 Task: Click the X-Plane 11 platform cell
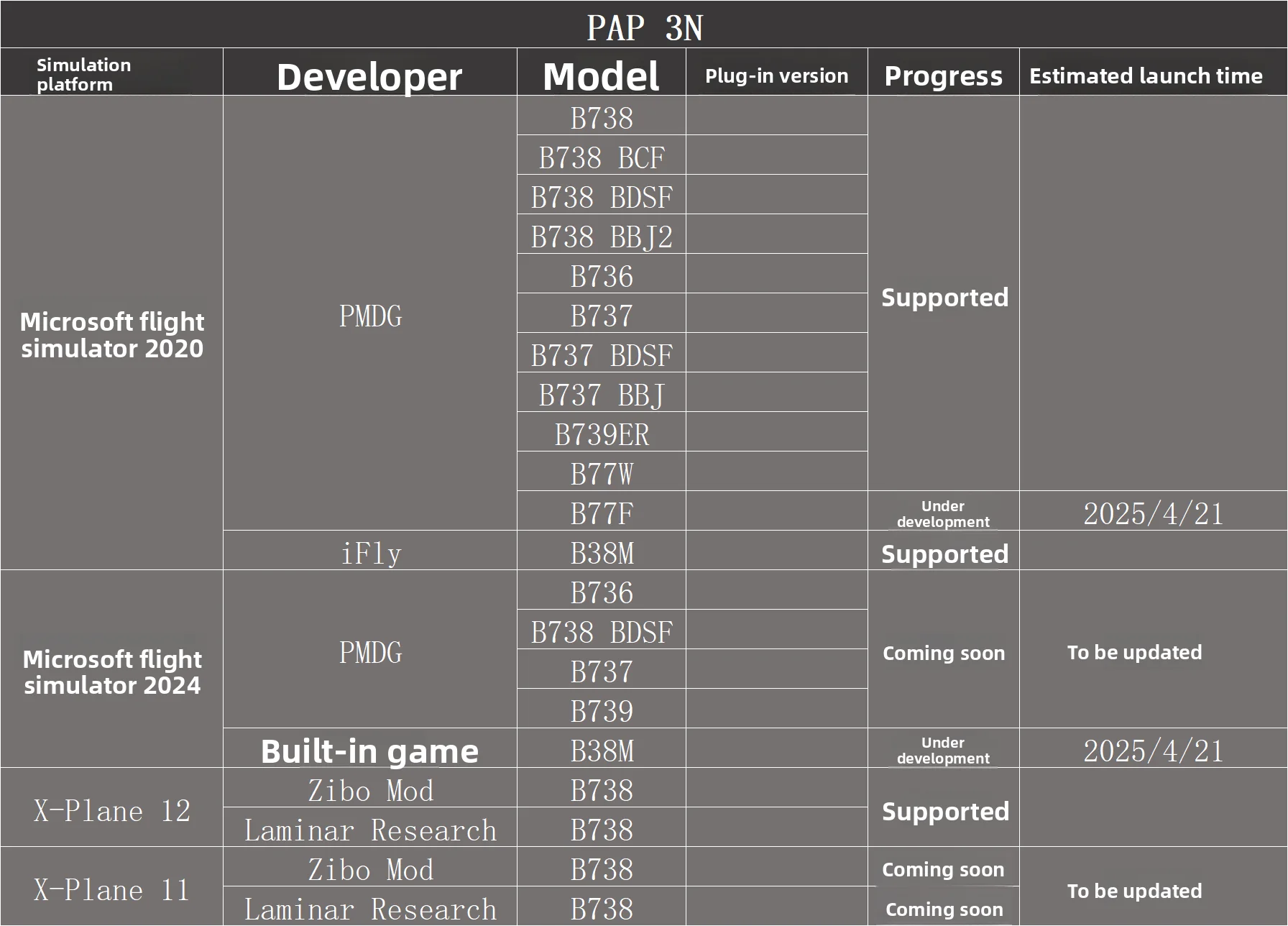pos(112,890)
